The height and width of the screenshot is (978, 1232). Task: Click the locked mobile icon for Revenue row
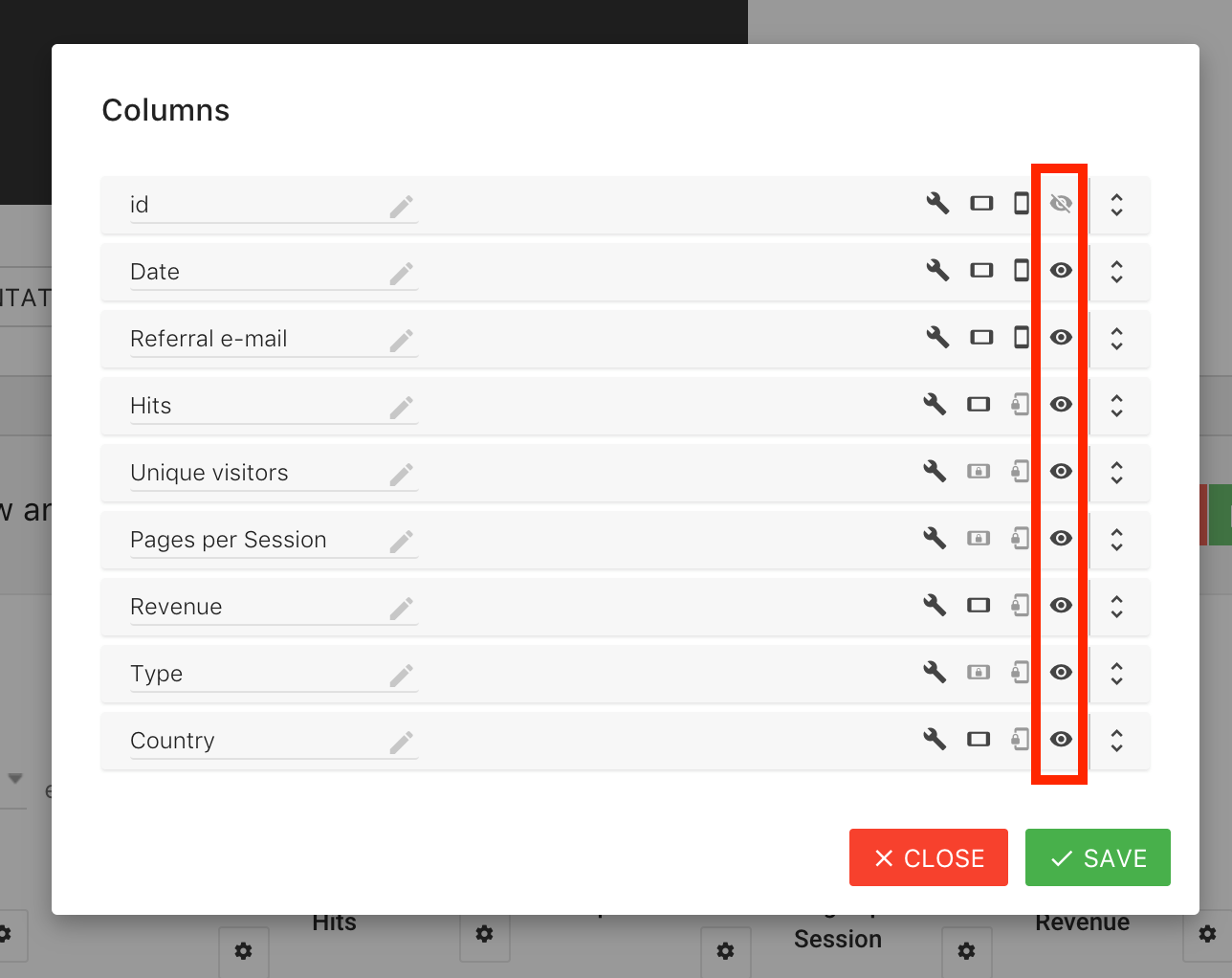(x=1021, y=605)
